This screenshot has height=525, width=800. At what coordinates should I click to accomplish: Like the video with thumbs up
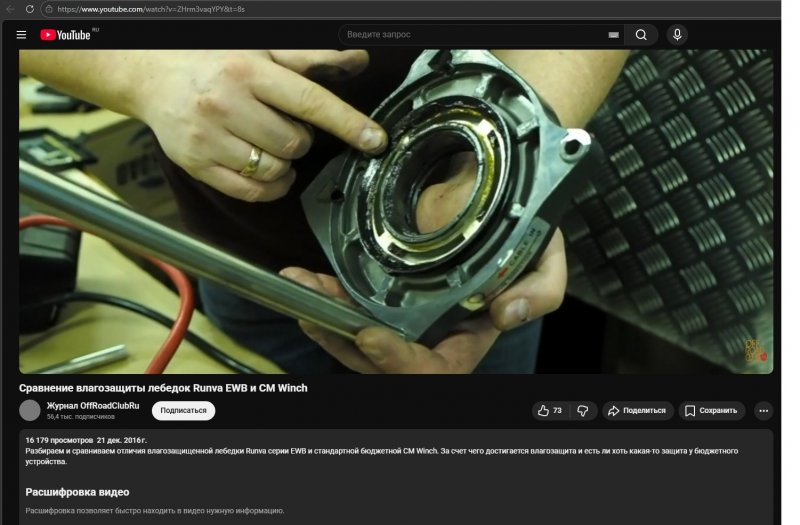tap(549, 410)
